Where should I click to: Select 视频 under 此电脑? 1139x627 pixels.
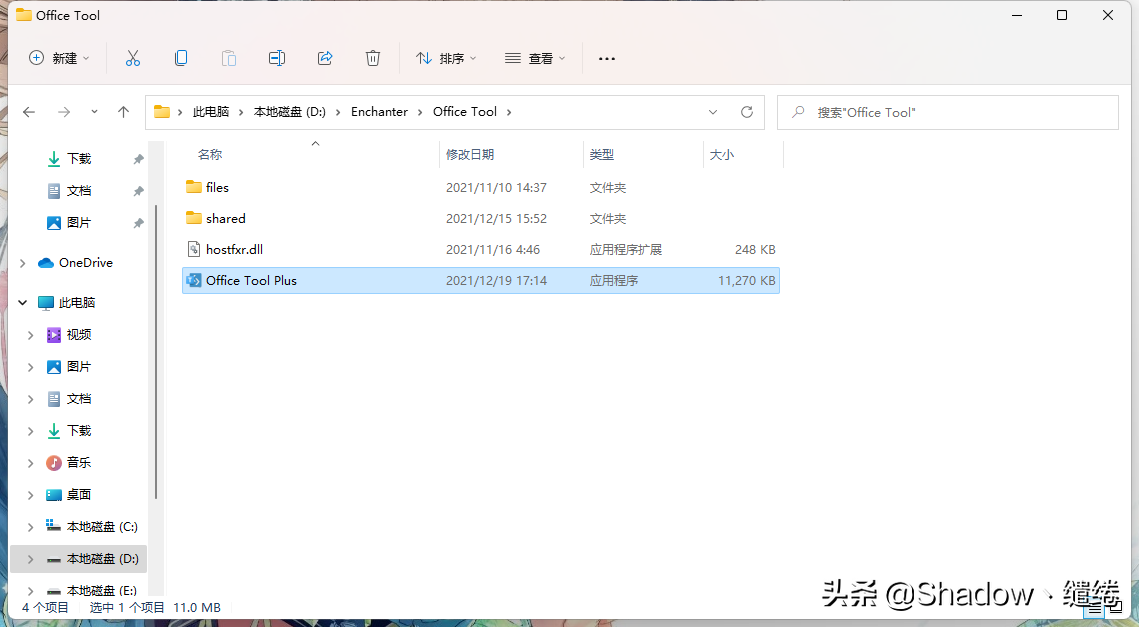point(79,334)
